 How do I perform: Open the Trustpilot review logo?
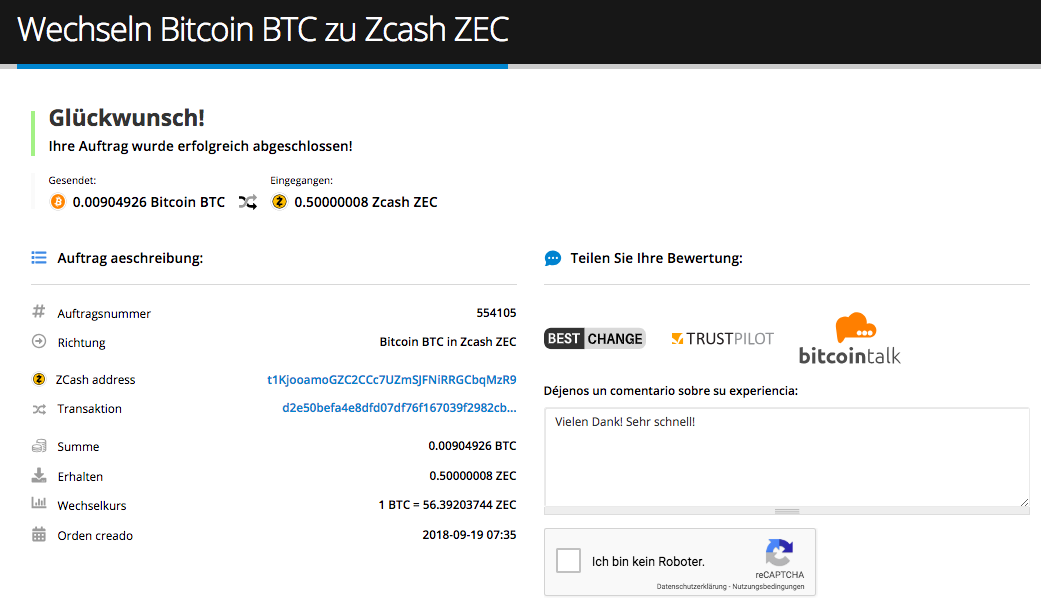722,339
